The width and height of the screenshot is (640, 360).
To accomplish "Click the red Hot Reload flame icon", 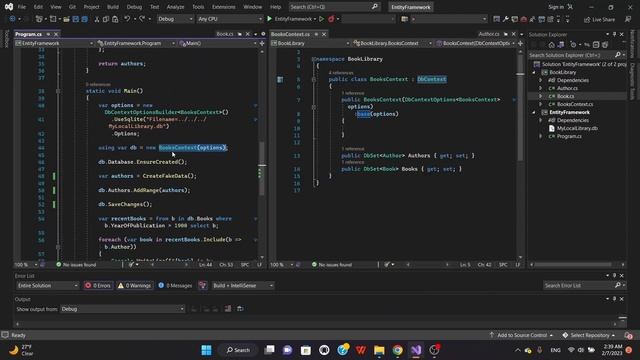I will tap(331, 19).
